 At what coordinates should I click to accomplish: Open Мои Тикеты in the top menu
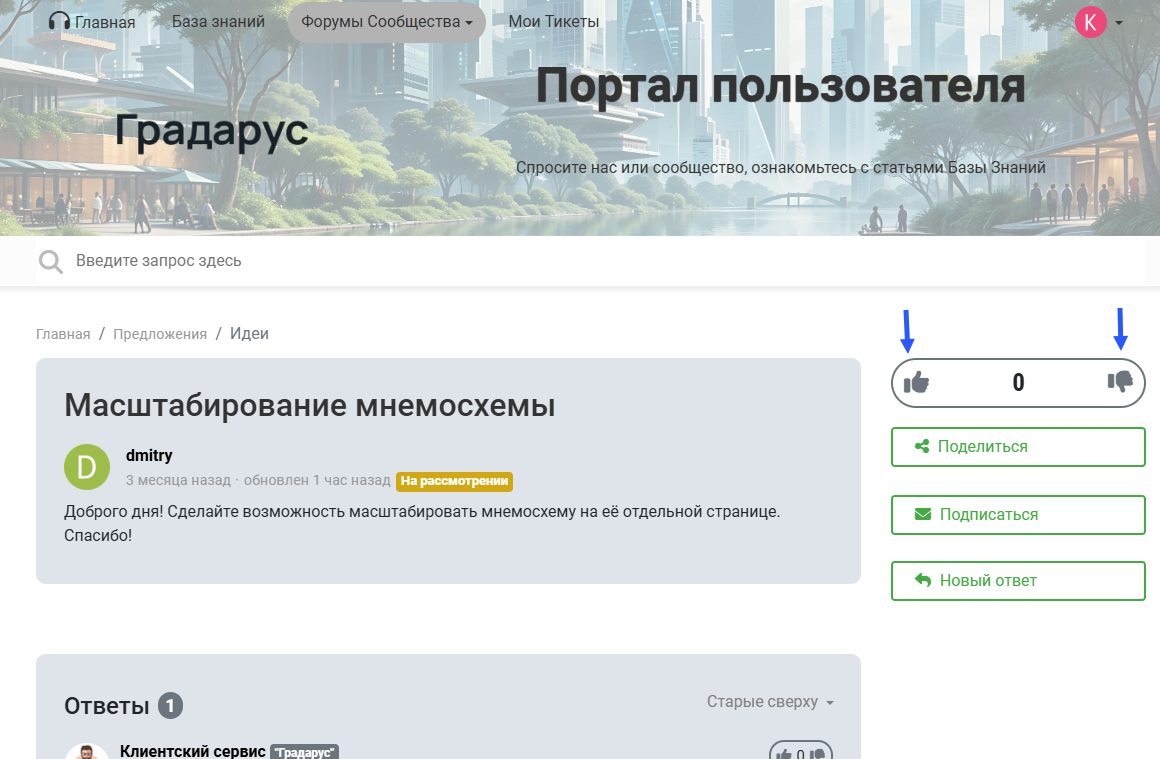(553, 21)
